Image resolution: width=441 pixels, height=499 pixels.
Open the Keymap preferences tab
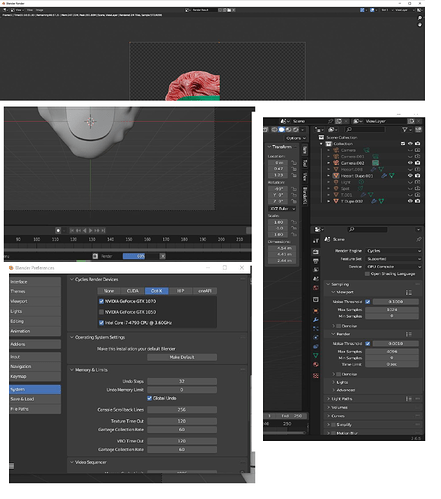pos(35,377)
